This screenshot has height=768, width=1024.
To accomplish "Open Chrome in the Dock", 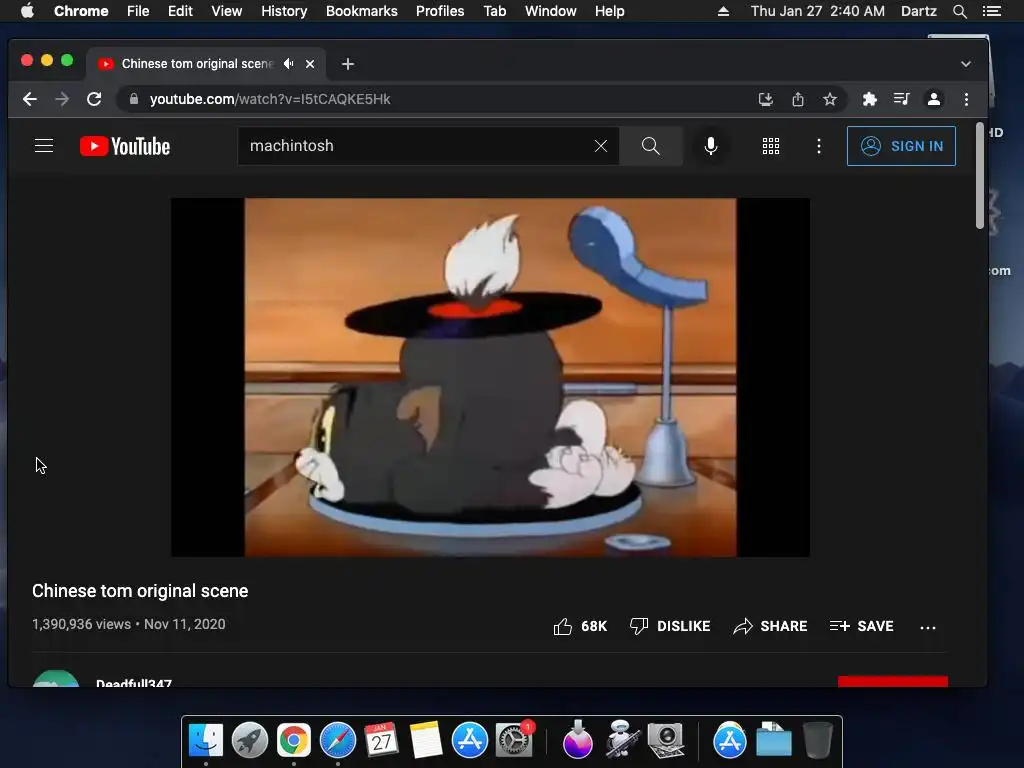I will click(x=293, y=741).
